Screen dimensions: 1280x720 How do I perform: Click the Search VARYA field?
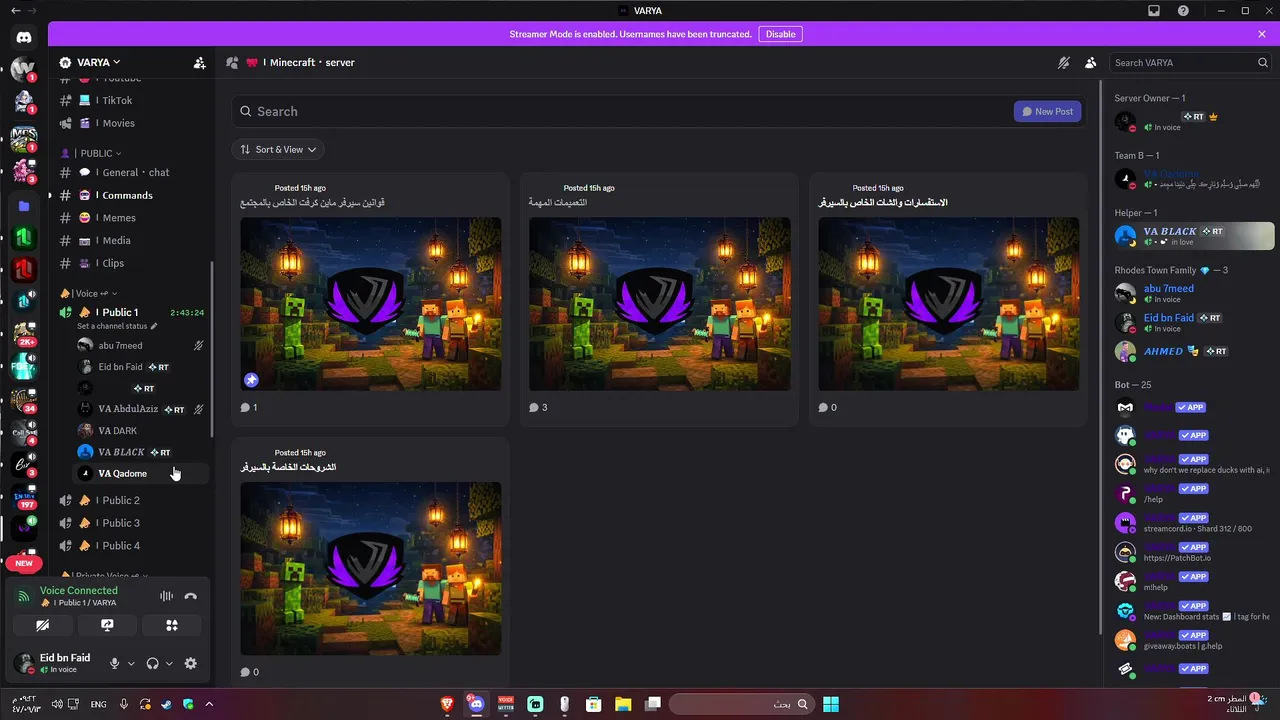(x=1191, y=62)
